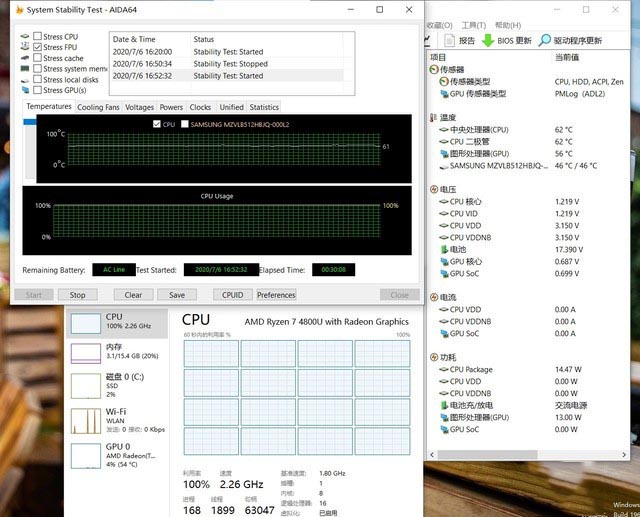Click the BIOS 更新 green arrow icon

point(488,40)
